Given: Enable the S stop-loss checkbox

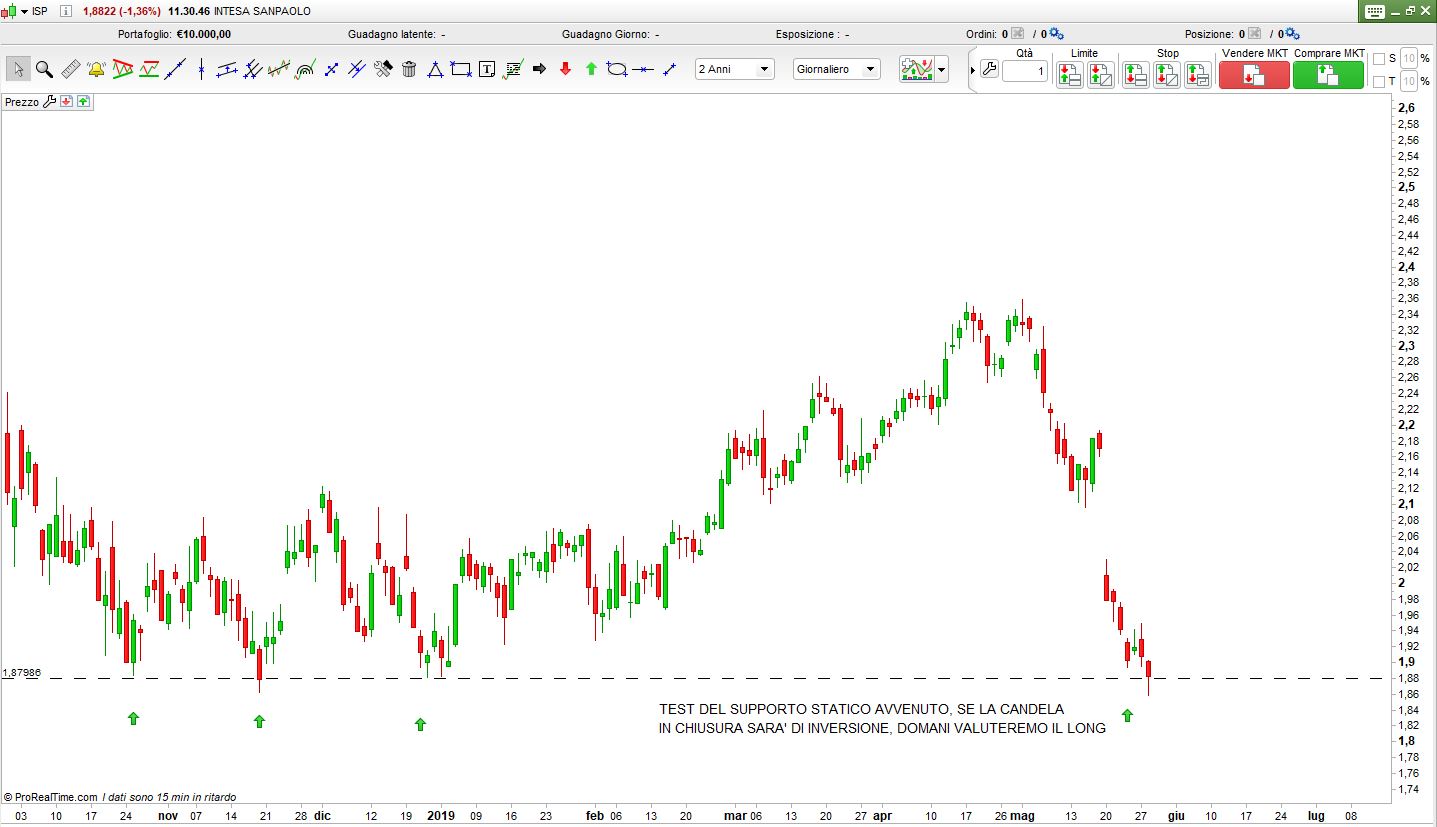Looking at the screenshot, I should (x=1379, y=58).
